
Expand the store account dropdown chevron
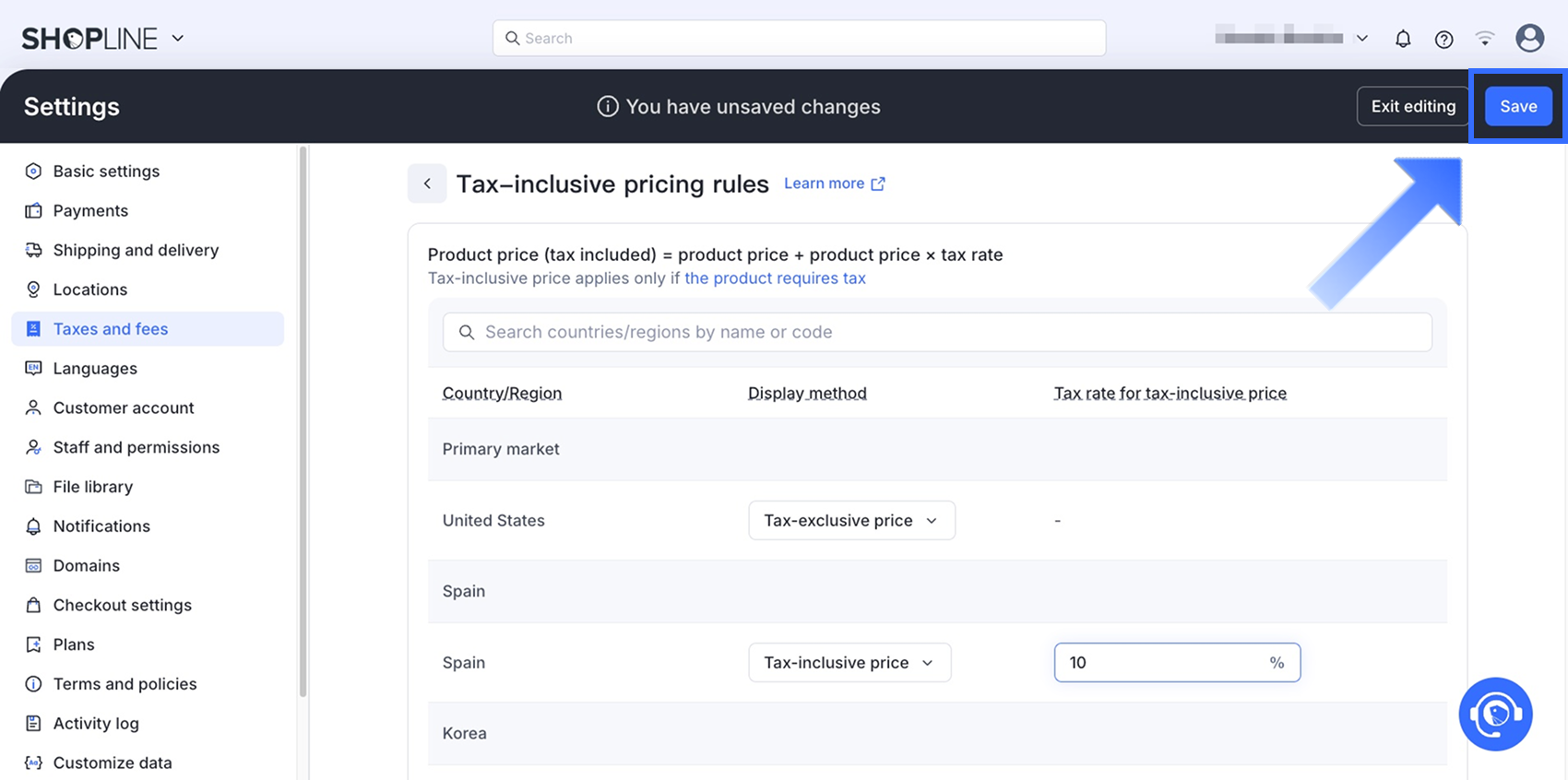pos(1361,39)
